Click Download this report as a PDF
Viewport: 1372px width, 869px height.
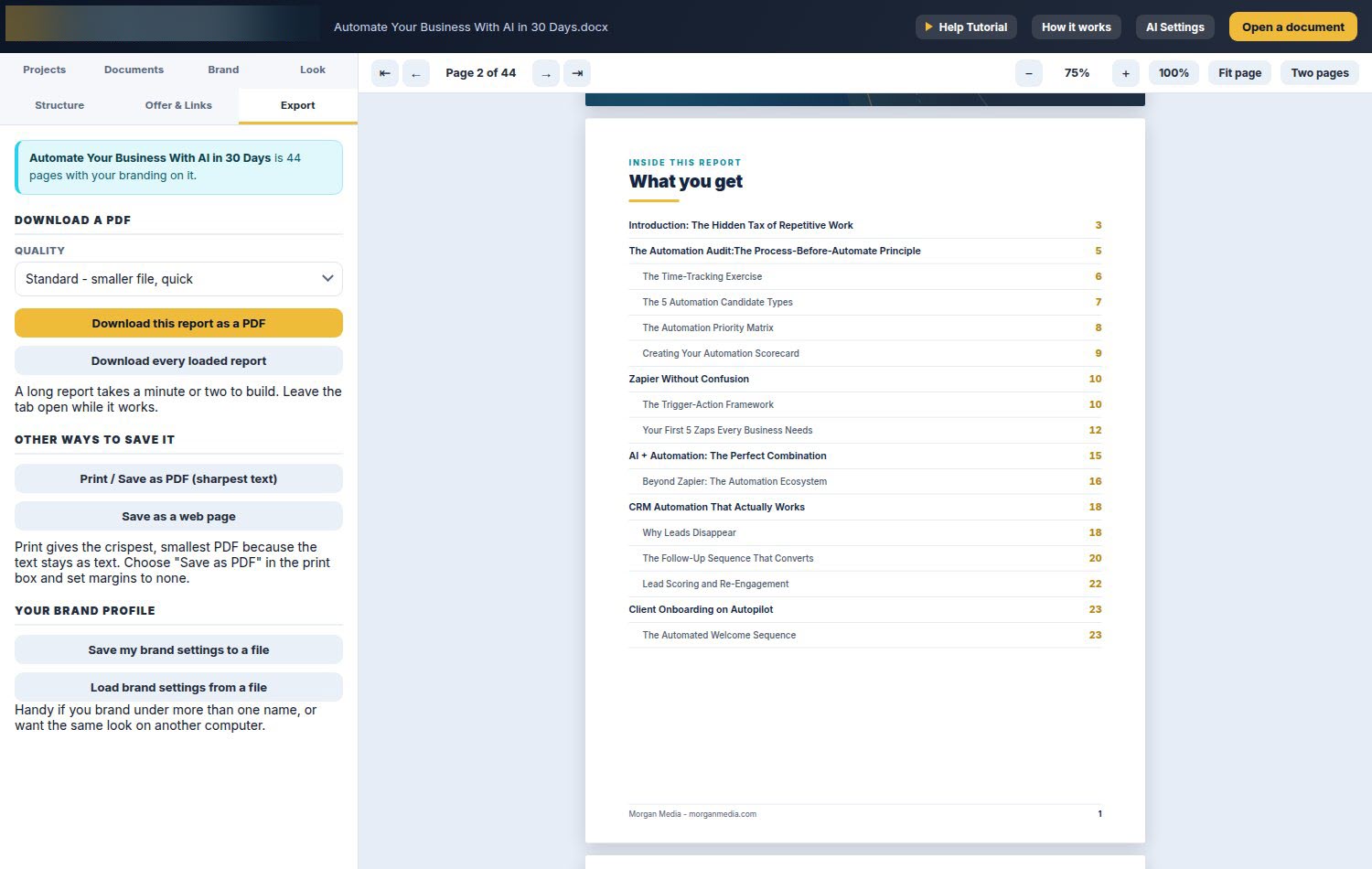tap(178, 323)
